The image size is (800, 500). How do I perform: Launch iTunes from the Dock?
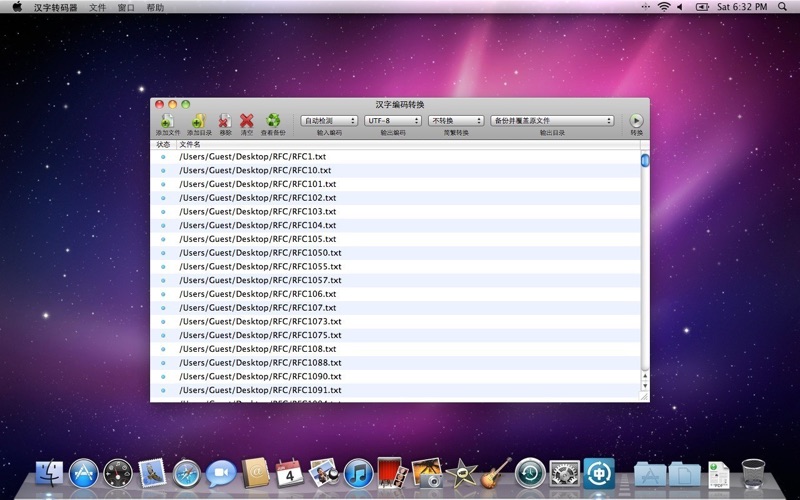click(x=357, y=472)
